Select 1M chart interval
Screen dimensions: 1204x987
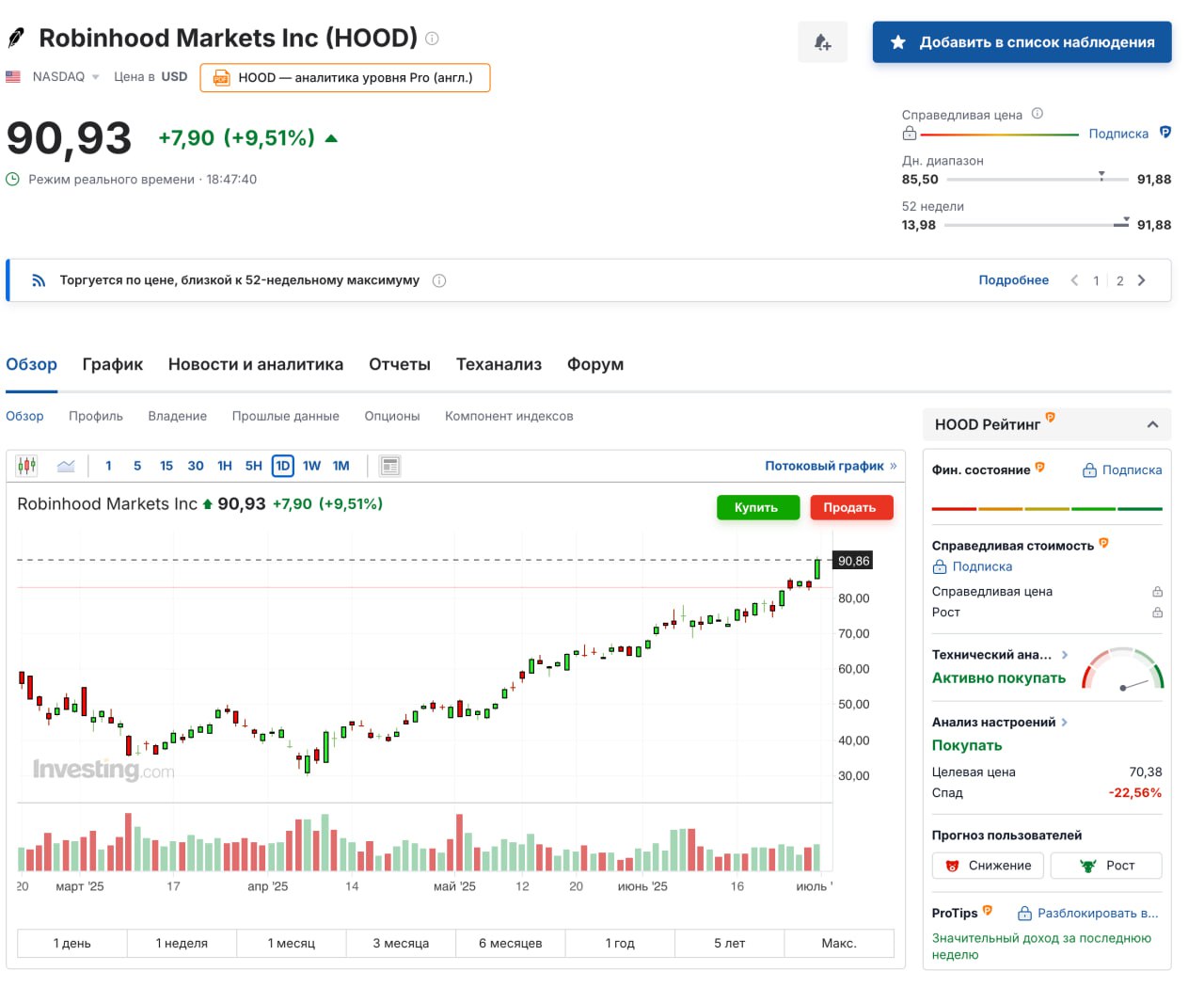[341, 466]
